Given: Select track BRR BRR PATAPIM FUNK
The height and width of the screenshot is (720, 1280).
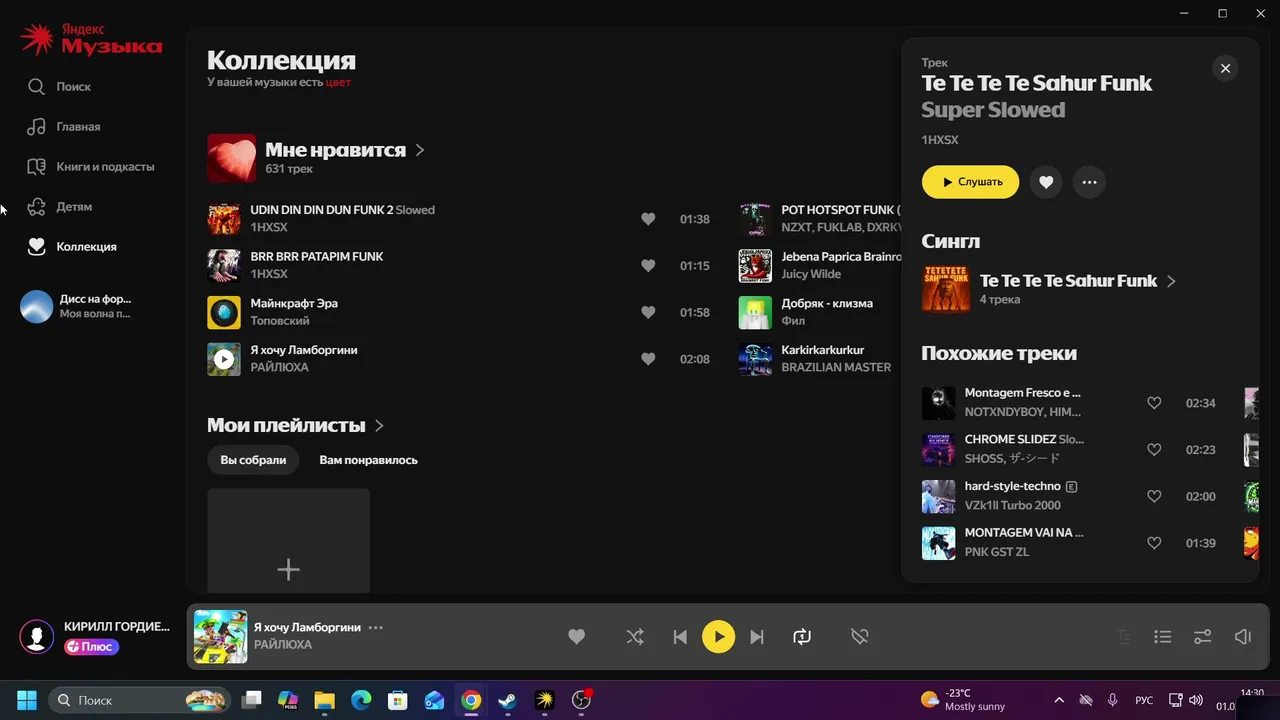Looking at the screenshot, I should tap(317, 257).
